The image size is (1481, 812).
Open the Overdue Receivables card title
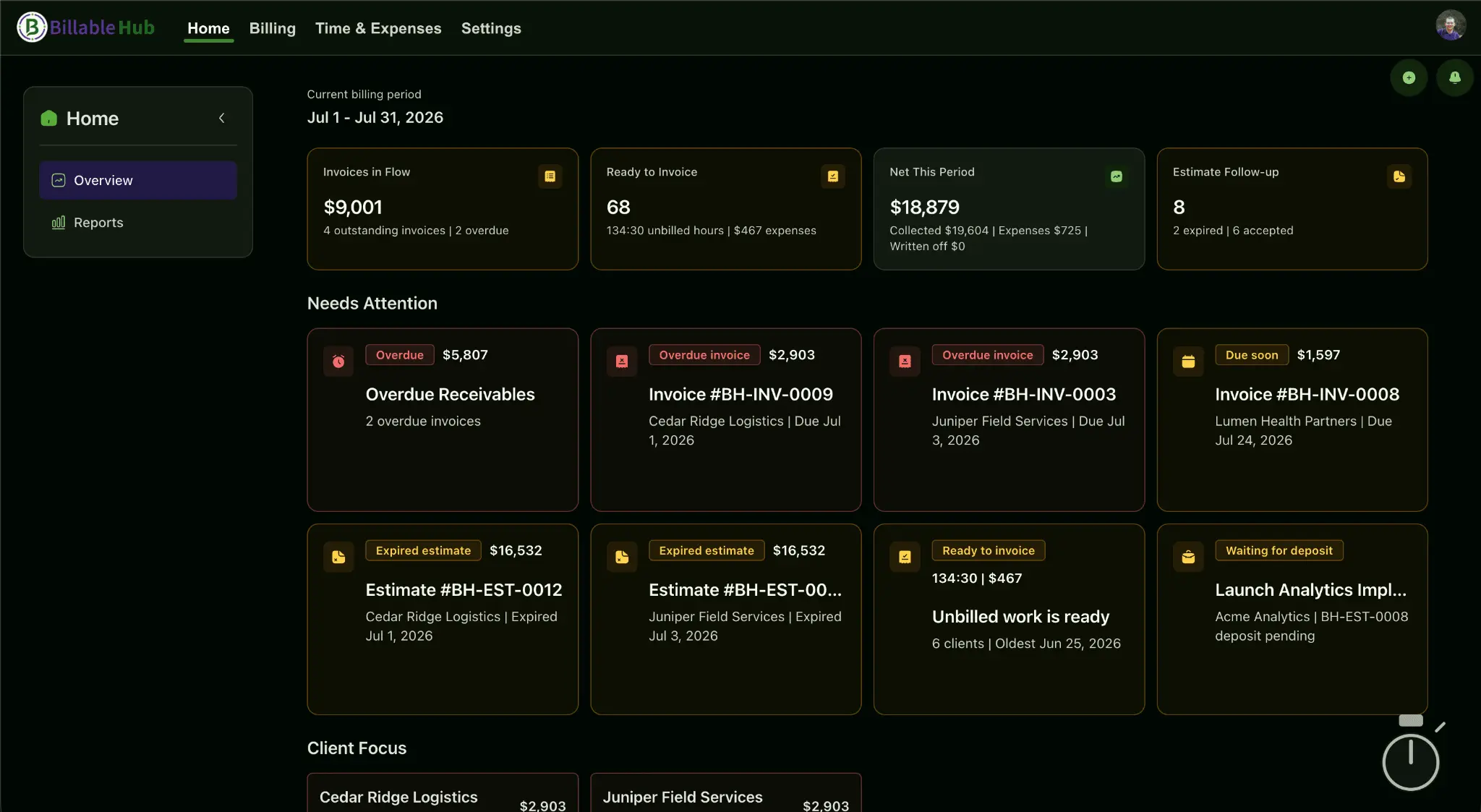click(450, 394)
